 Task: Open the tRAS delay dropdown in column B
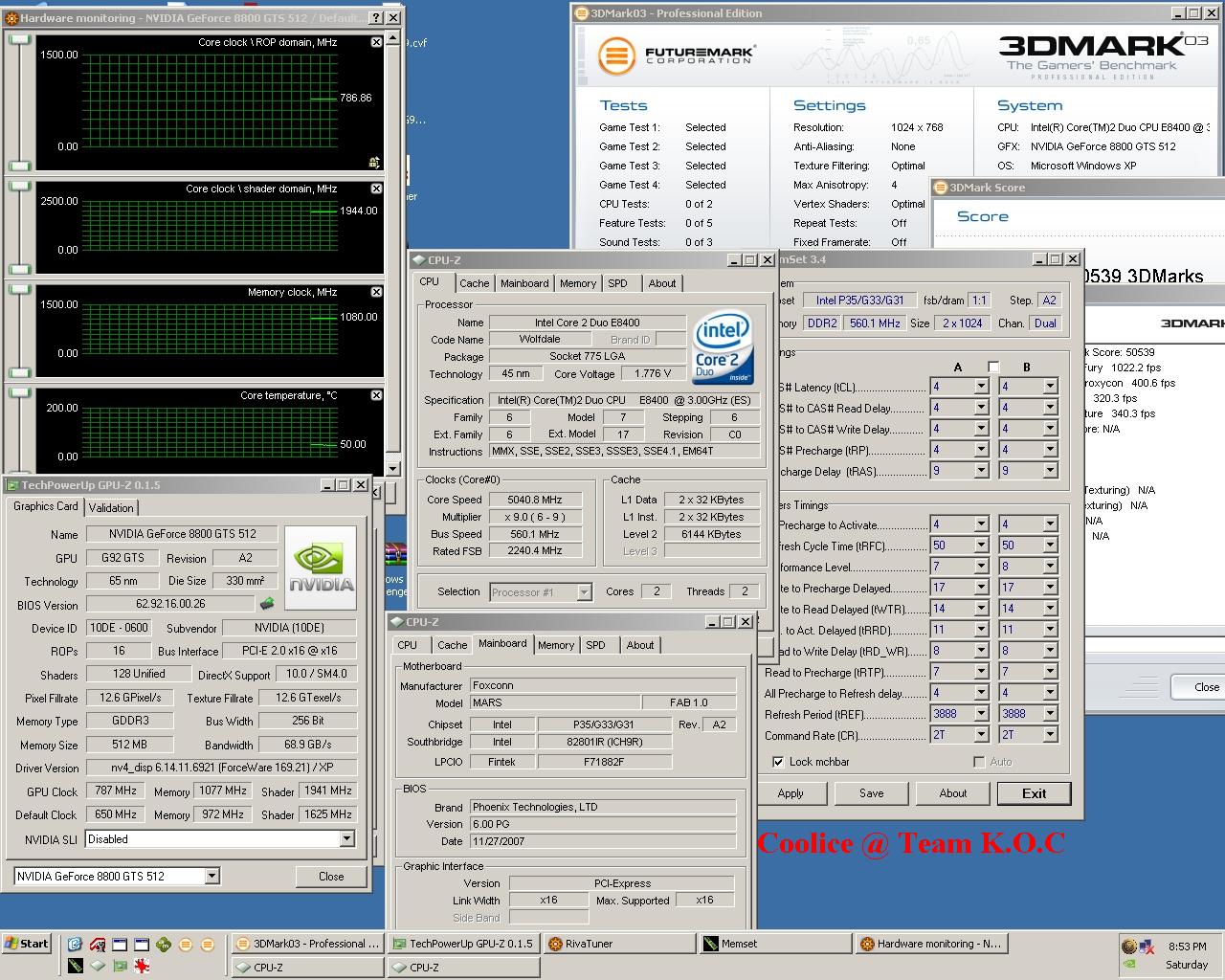click(x=1050, y=471)
